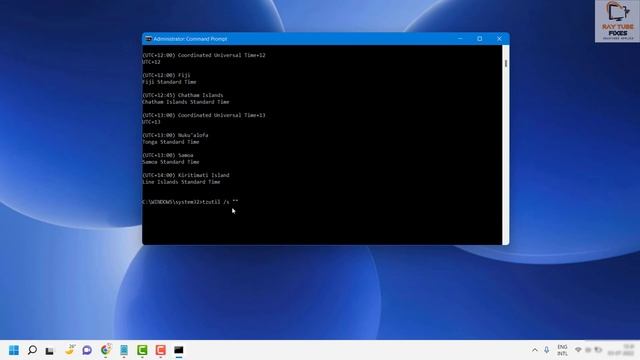The height and width of the screenshot is (360, 640).
Task: Click the Command Prompt title bar icon
Action: point(149,39)
